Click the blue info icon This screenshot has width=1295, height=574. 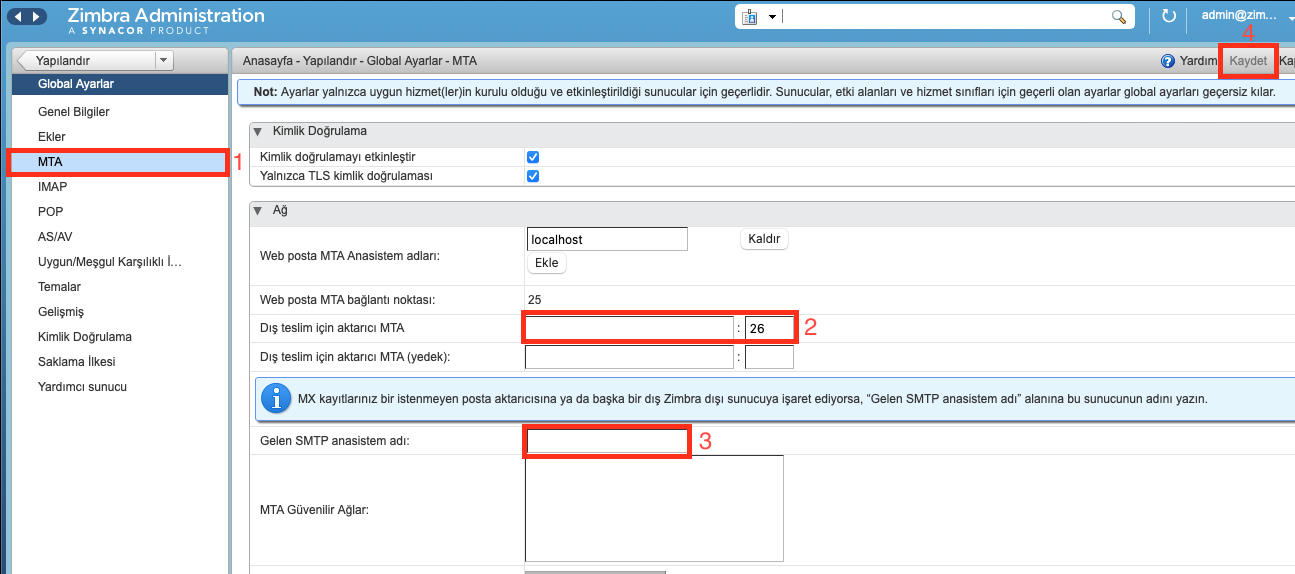click(276, 399)
